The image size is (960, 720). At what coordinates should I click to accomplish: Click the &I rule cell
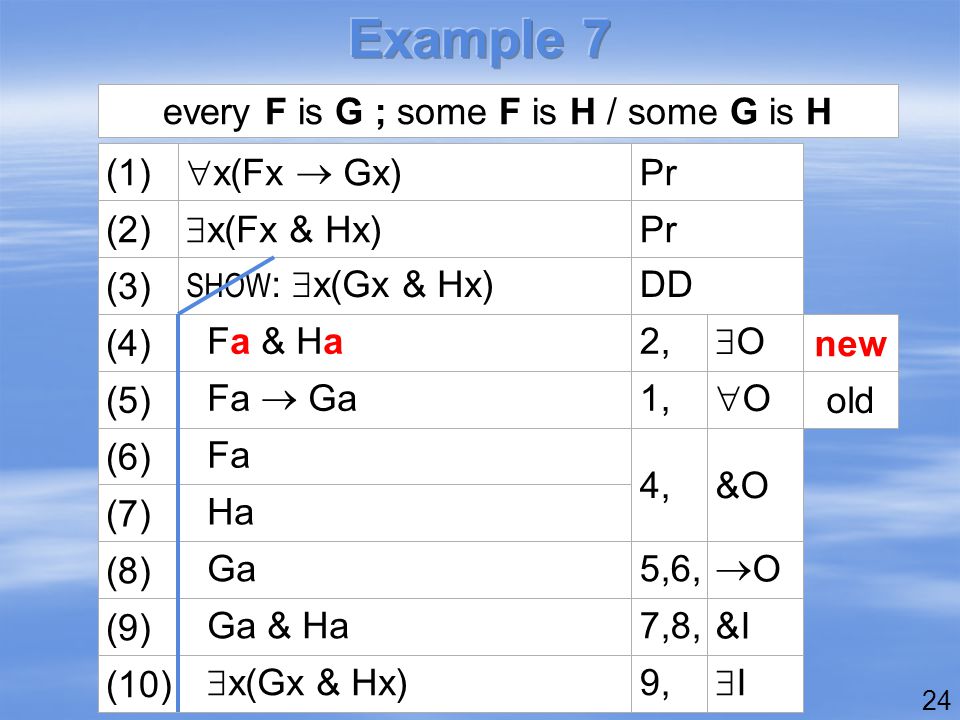[755, 627]
